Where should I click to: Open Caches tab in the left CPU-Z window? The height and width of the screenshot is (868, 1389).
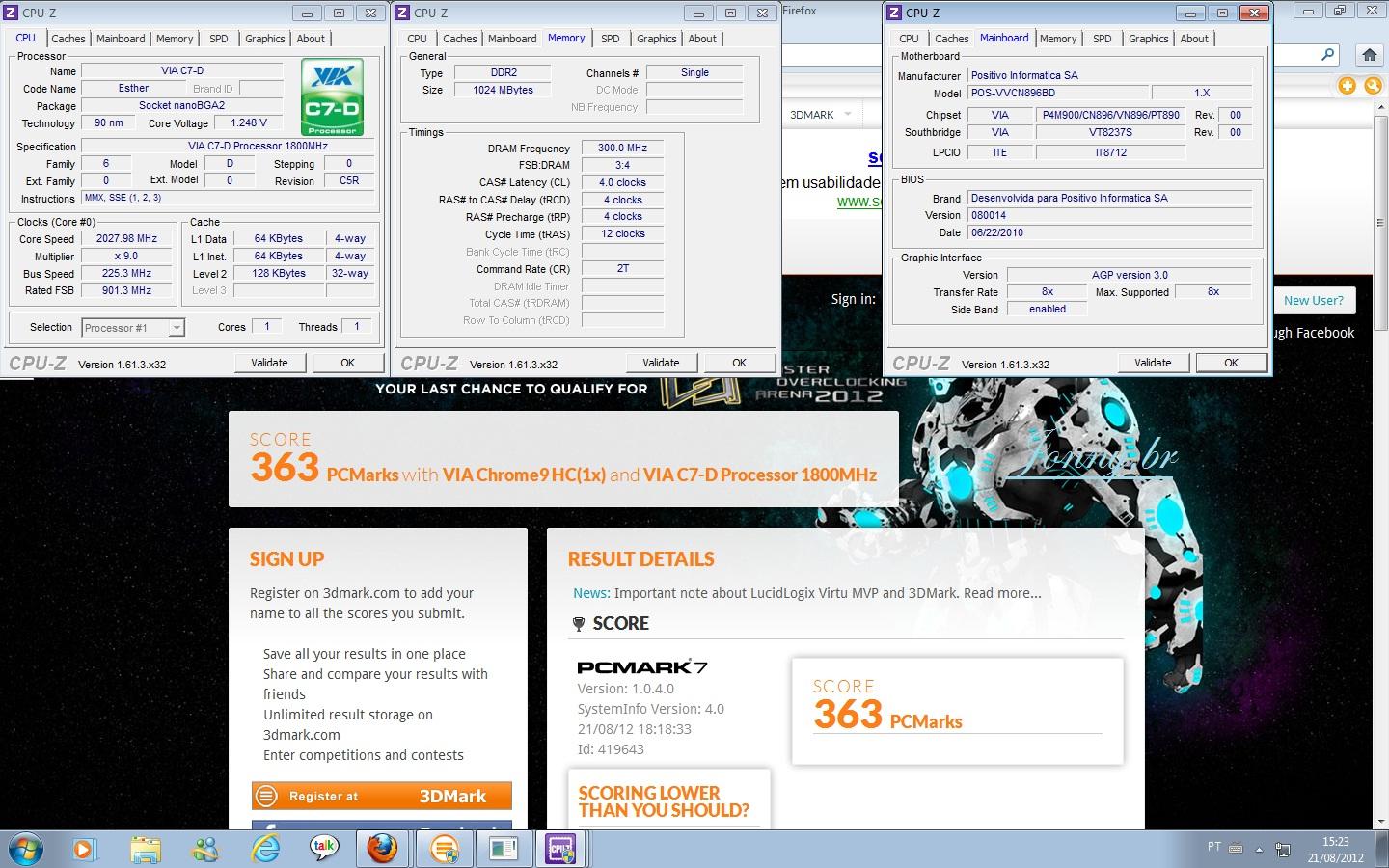(x=68, y=39)
